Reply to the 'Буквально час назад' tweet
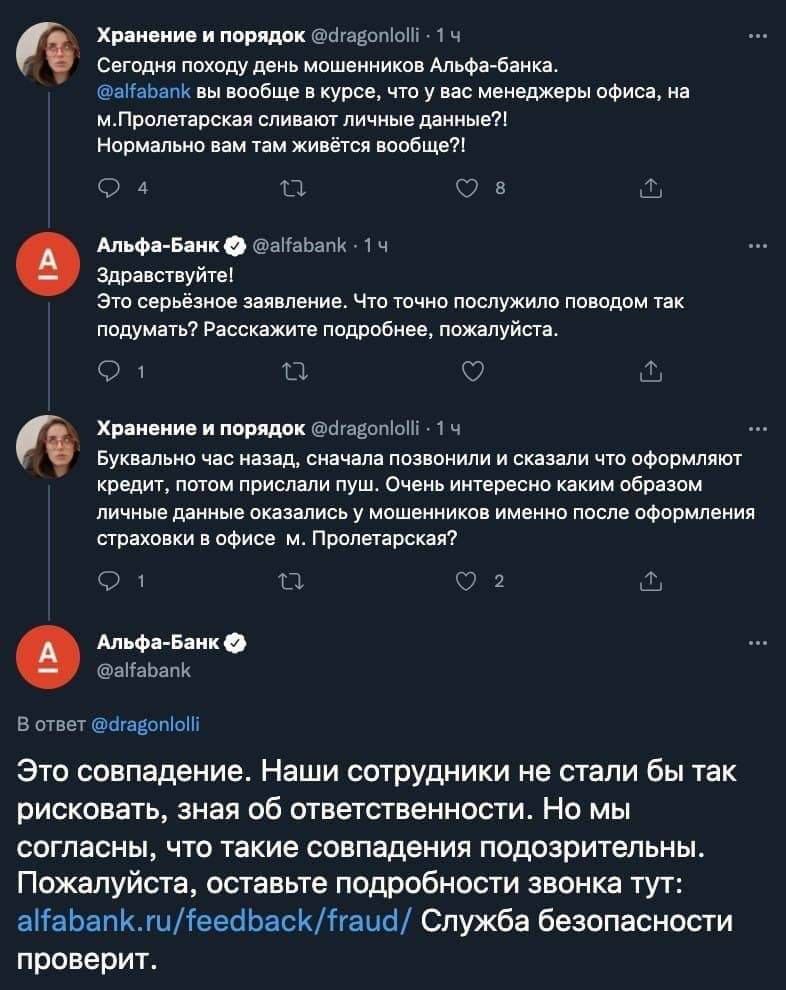The width and height of the screenshot is (786, 990). pyautogui.click(x=109, y=580)
